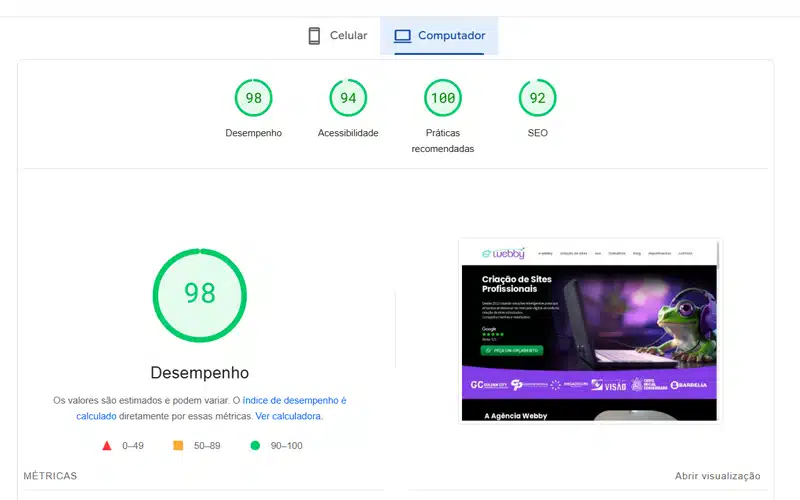Click the SEO label

click(537, 133)
